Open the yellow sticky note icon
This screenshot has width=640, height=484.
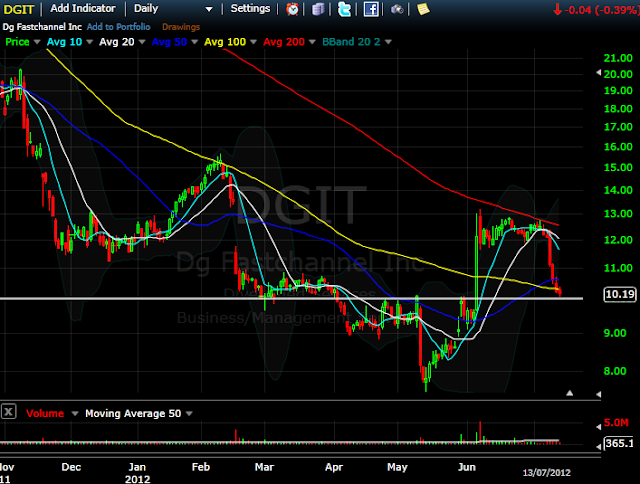pos(423,9)
